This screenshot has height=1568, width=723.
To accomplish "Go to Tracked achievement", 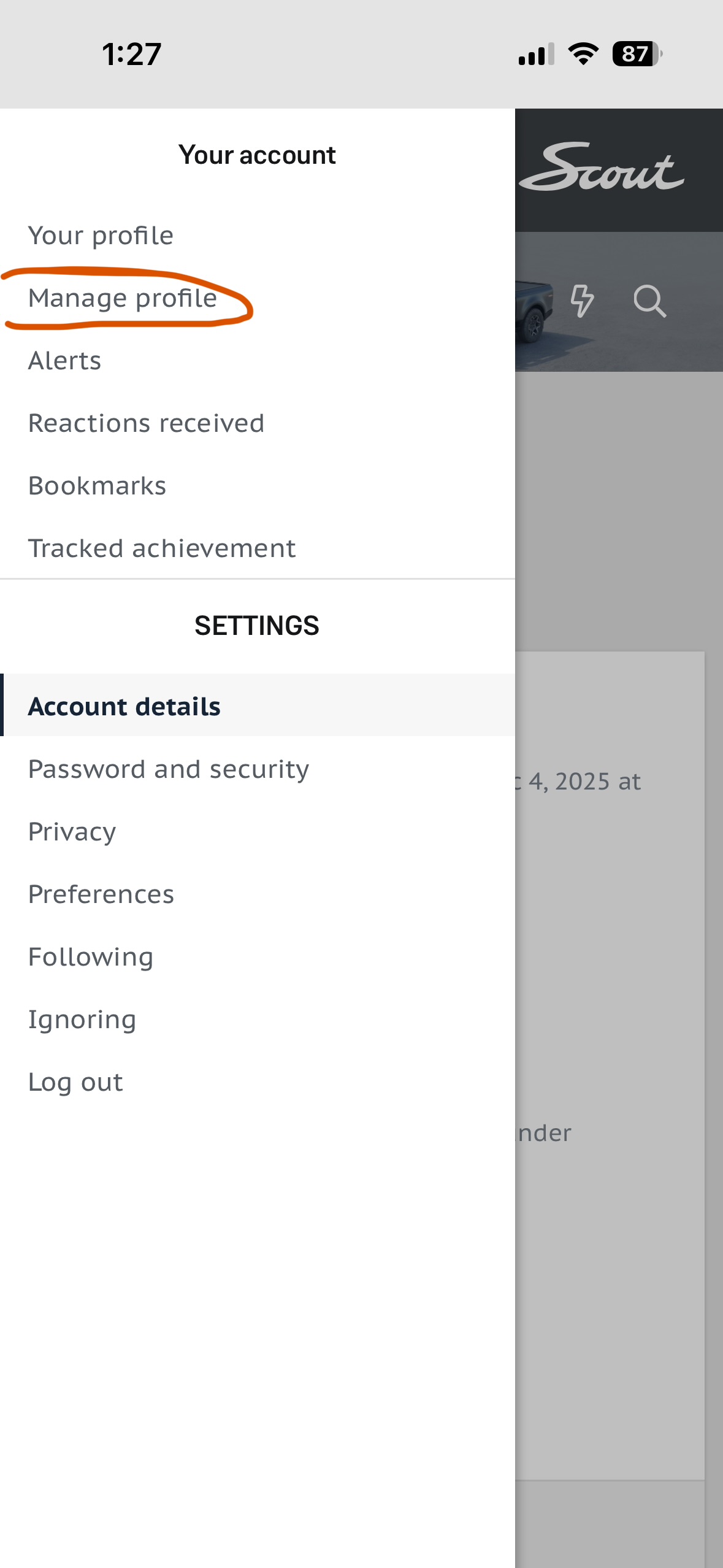I will tap(163, 548).
